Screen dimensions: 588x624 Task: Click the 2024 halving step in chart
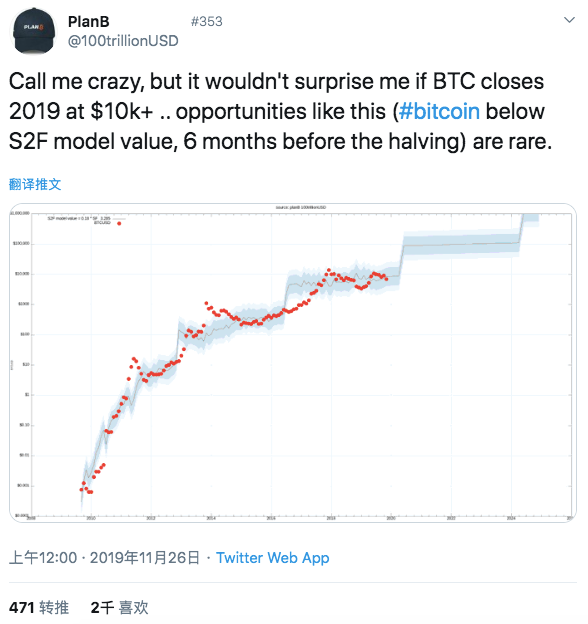[x=521, y=231]
